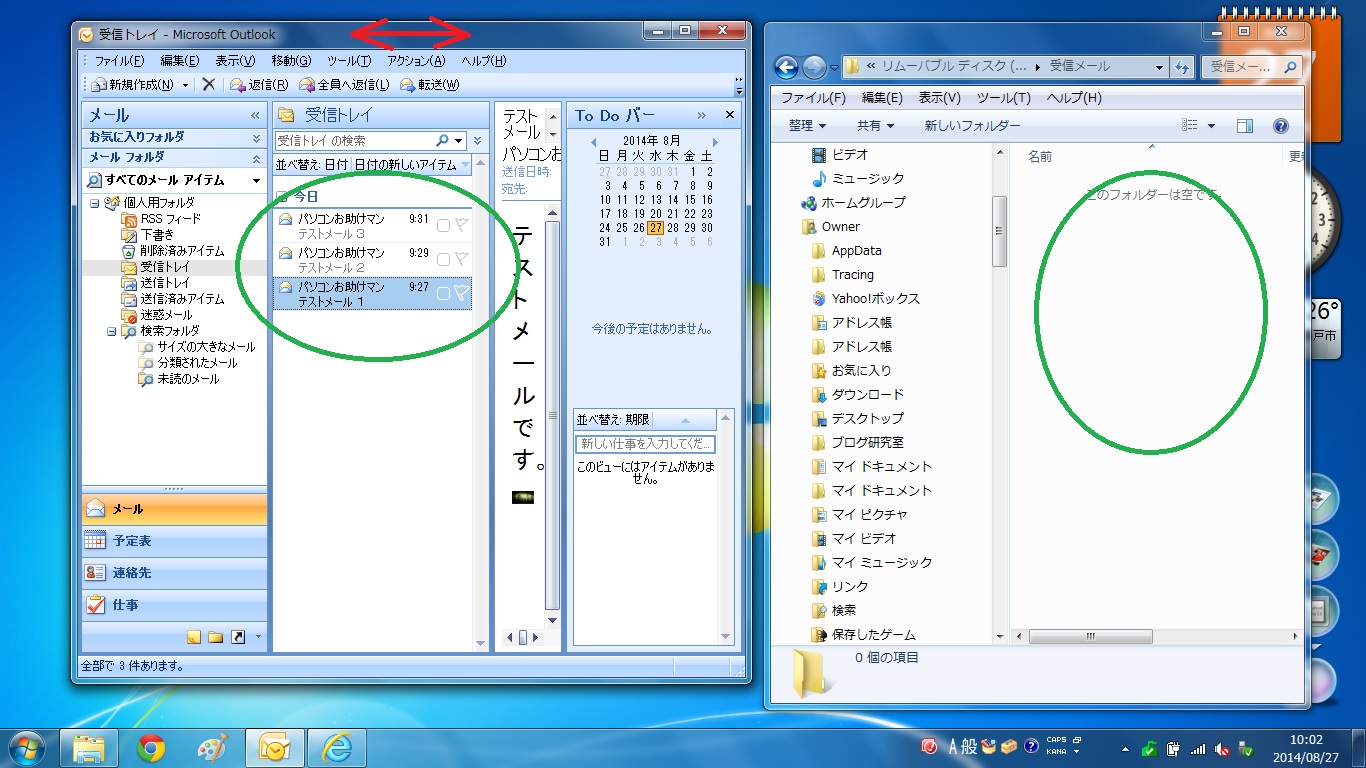Viewport: 1366px width, 768px height.
Task: Click the 返信(R) reply button
Action: point(259,86)
